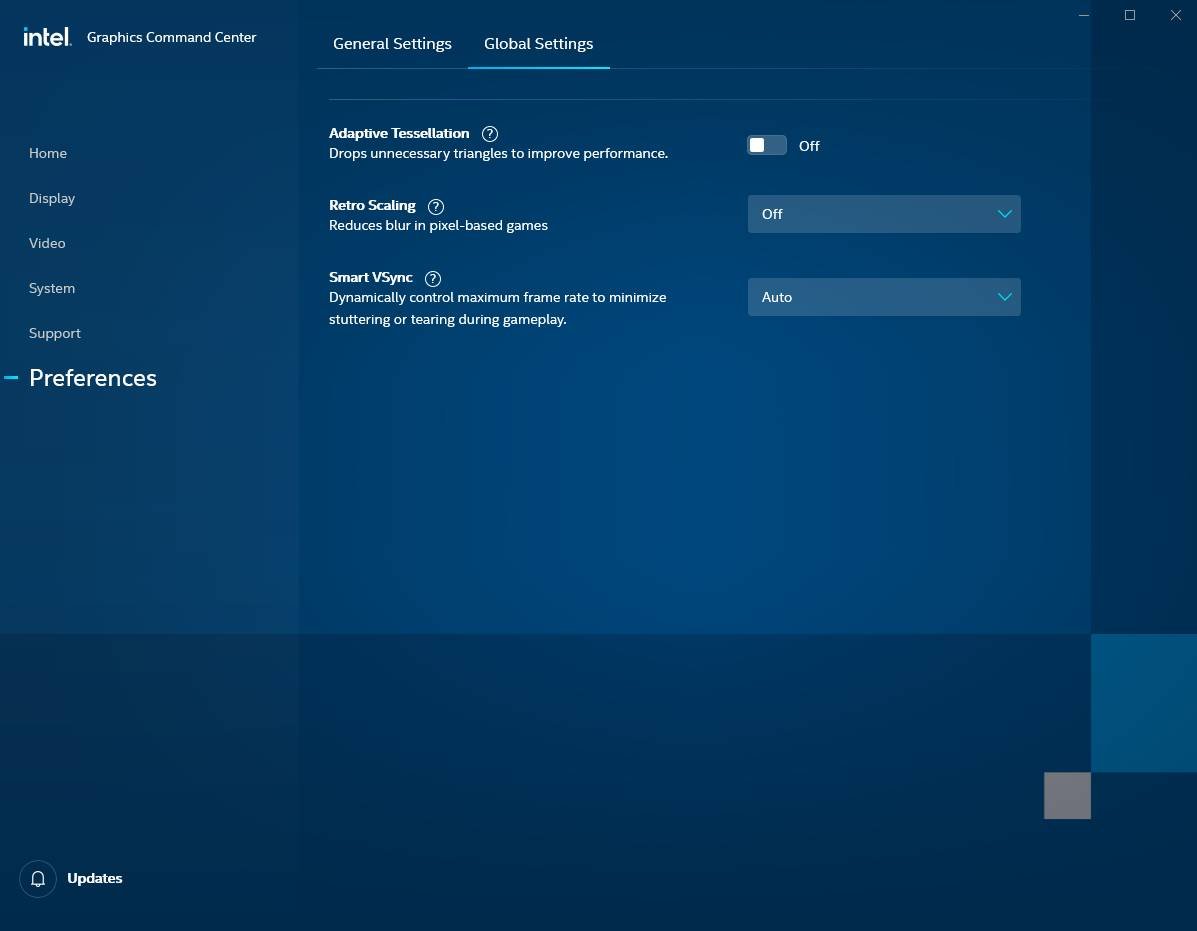Open the help icon beside Adaptive Tessellation
The image size is (1197, 931).
pos(490,134)
